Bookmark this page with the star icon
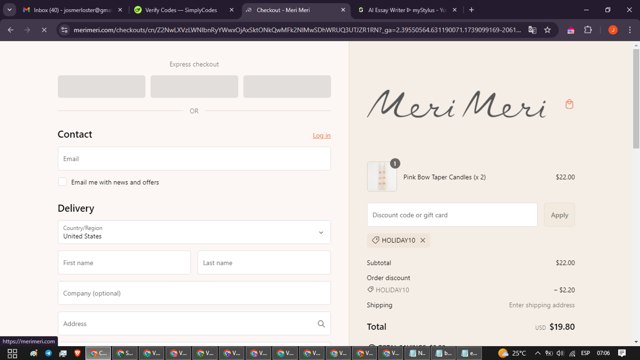The height and width of the screenshot is (360, 640). (547, 30)
